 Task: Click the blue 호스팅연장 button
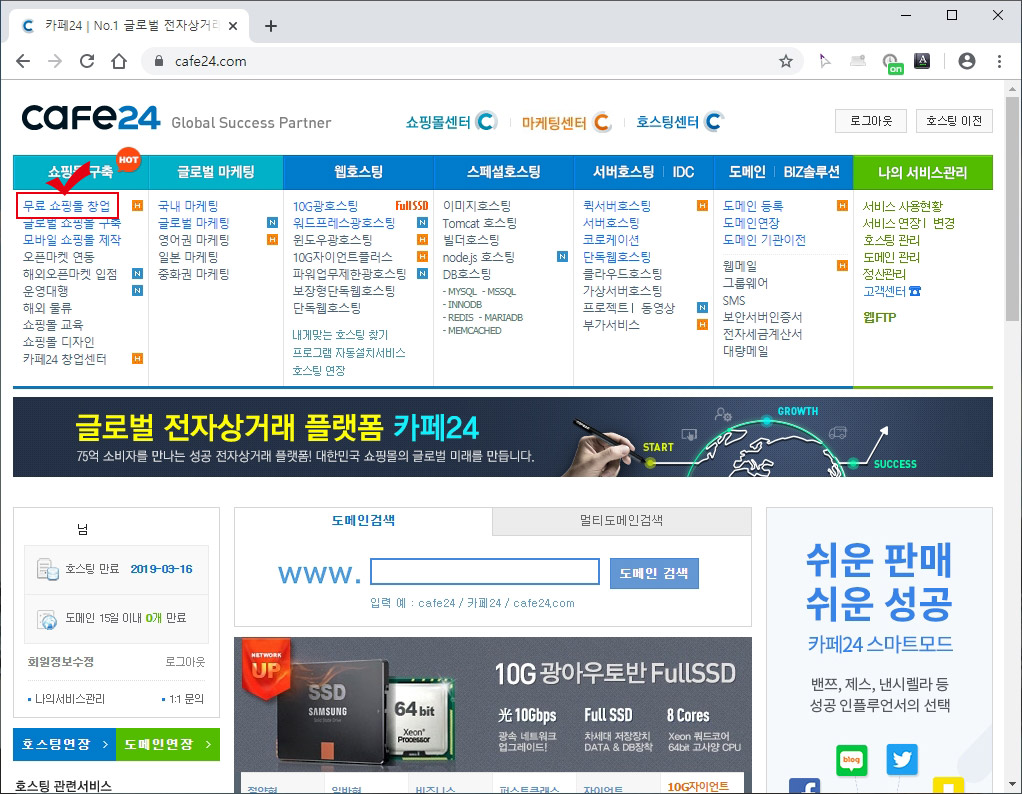(65, 744)
